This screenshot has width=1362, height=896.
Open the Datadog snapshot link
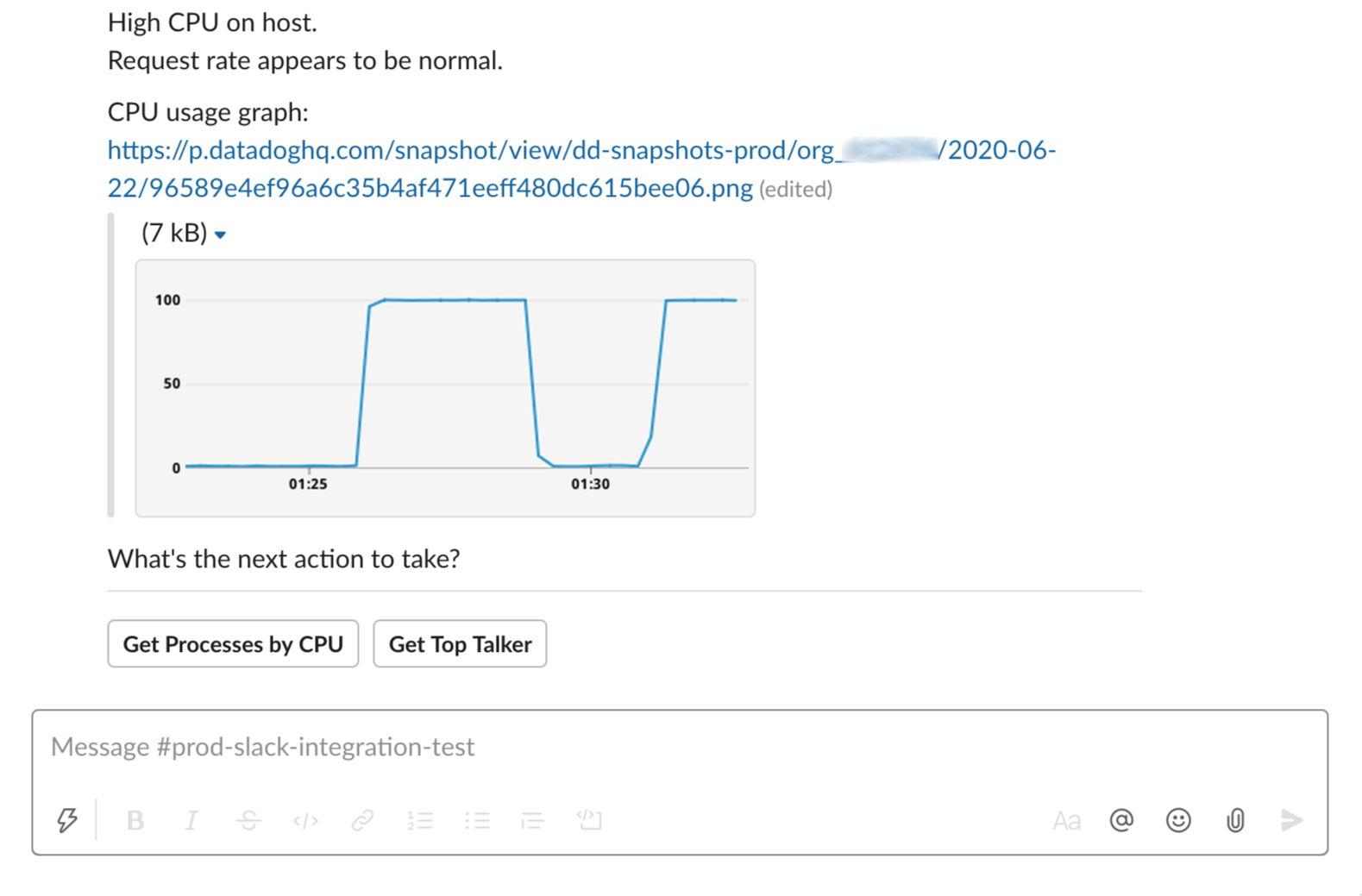tap(581, 169)
